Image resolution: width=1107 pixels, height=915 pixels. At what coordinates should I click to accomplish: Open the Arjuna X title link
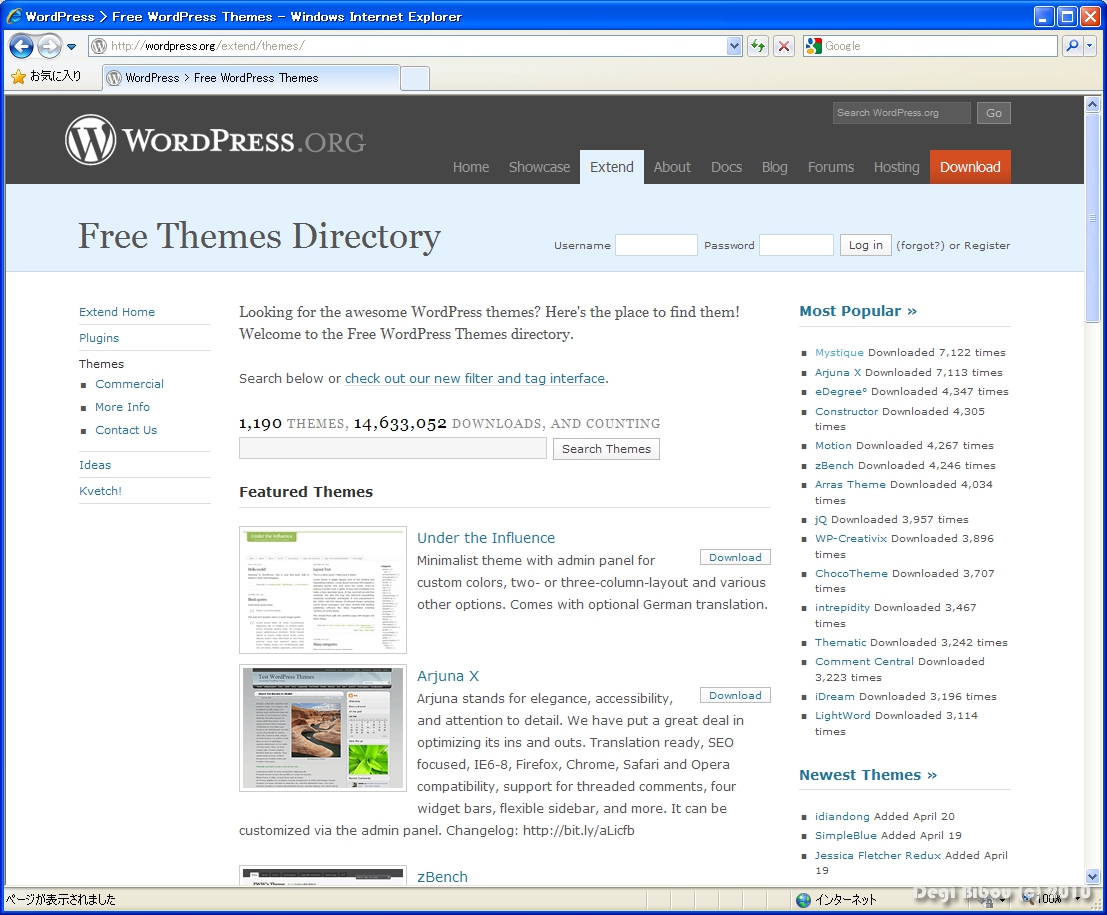click(x=448, y=676)
